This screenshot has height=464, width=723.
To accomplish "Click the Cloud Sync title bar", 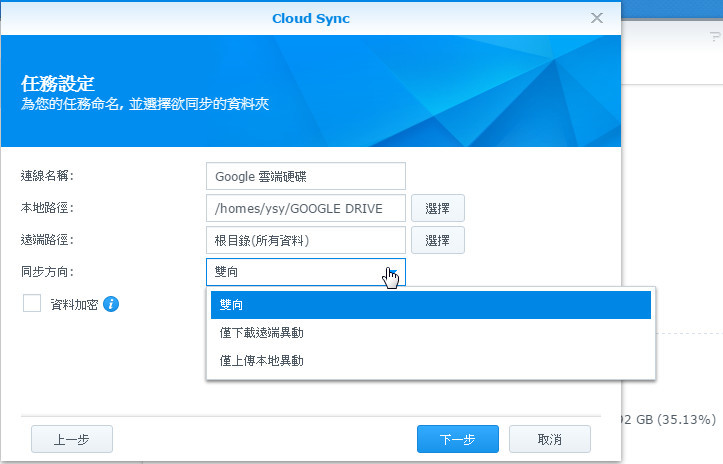I will (310, 18).
